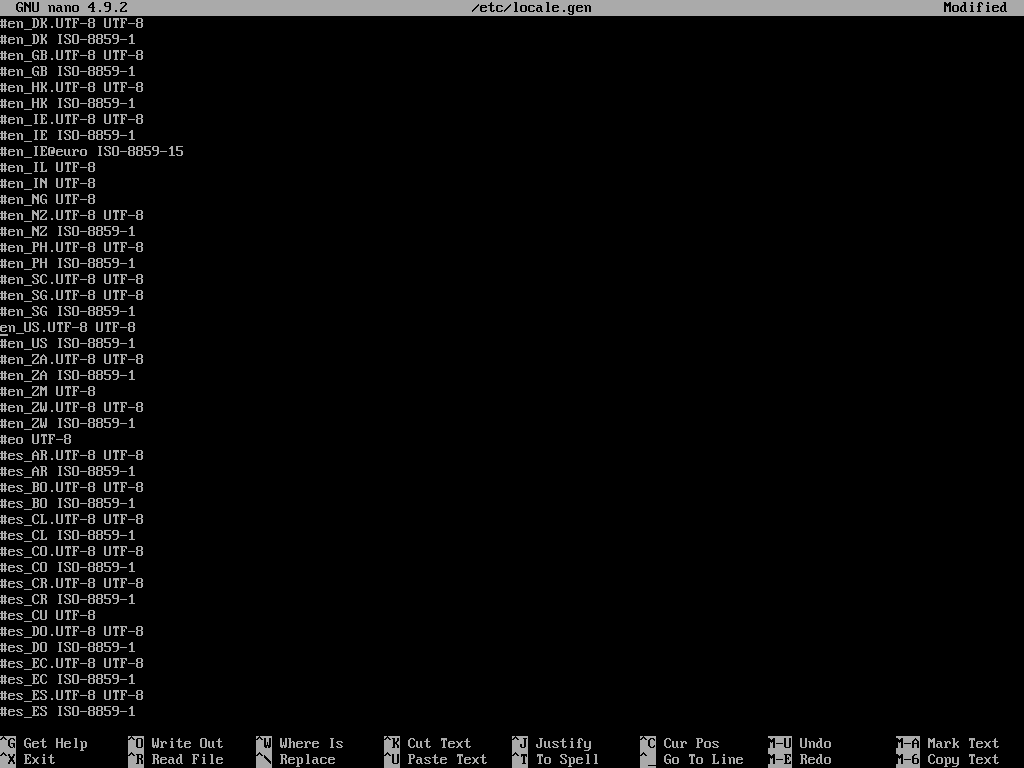Click the /etc/locale.gen file title
The width and height of the screenshot is (1024, 768).
[x=532, y=8]
